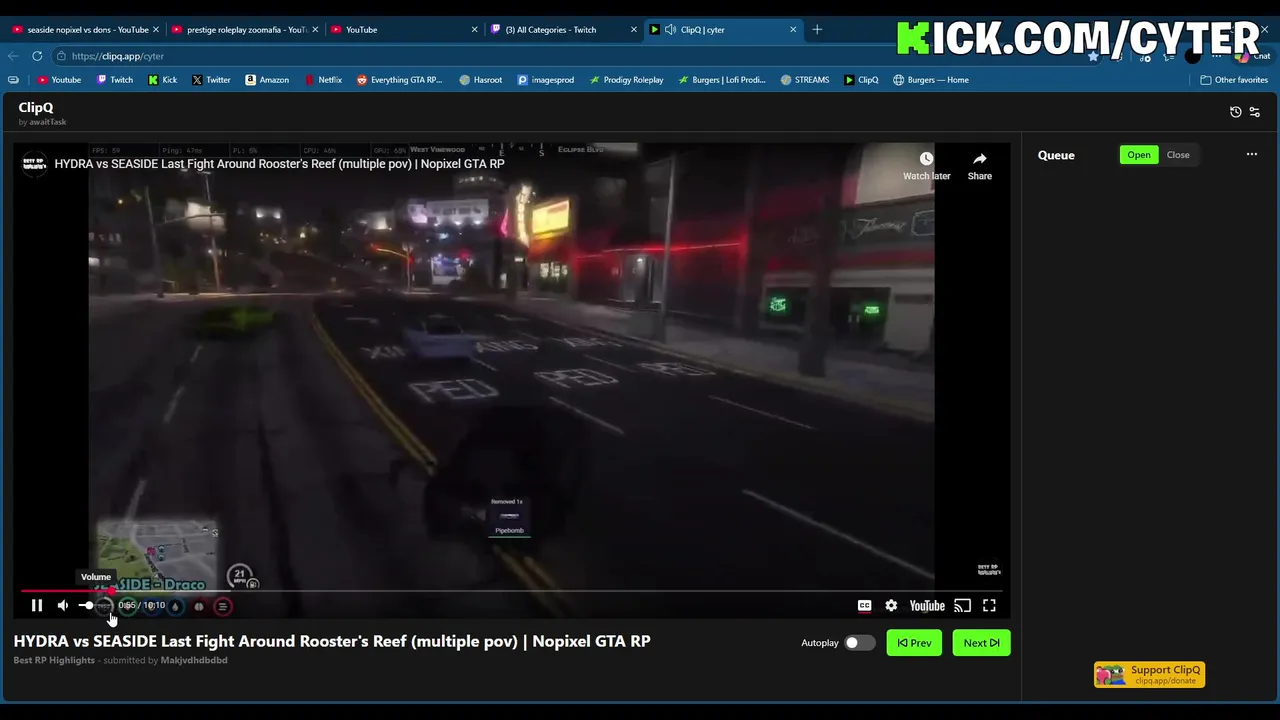Open Burgers — Home bookmark
This screenshot has height=720, width=1280.
[x=931, y=80]
